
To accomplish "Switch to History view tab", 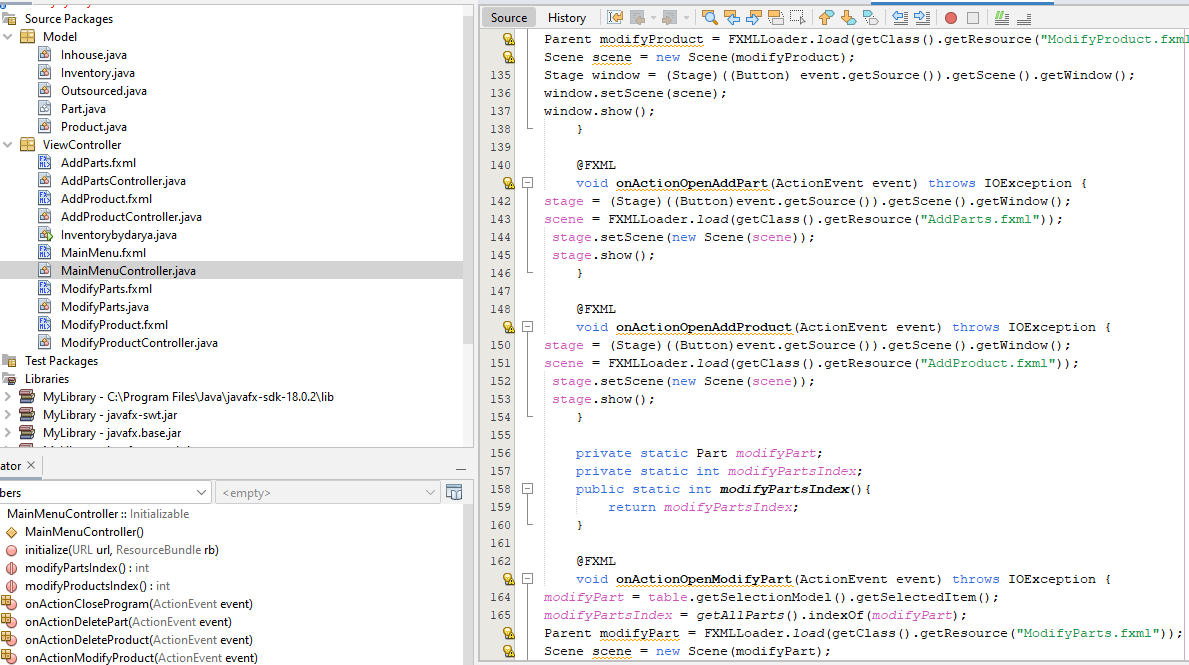I will [x=567, y=17].
